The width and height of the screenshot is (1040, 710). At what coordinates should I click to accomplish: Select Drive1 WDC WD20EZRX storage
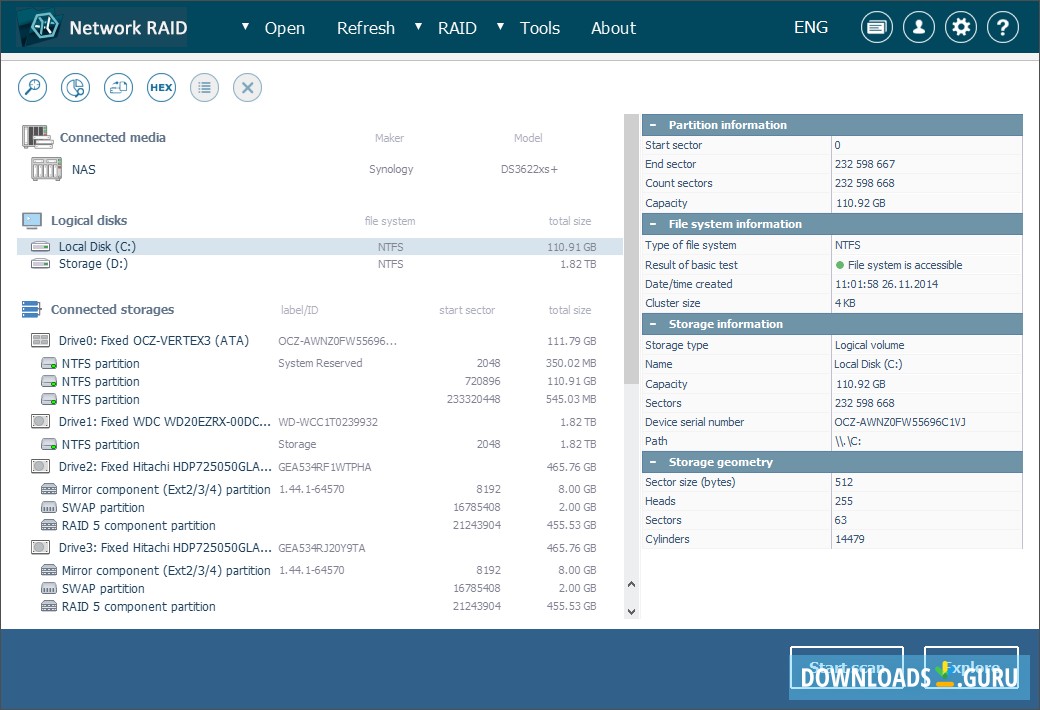[x=165, y=422]
